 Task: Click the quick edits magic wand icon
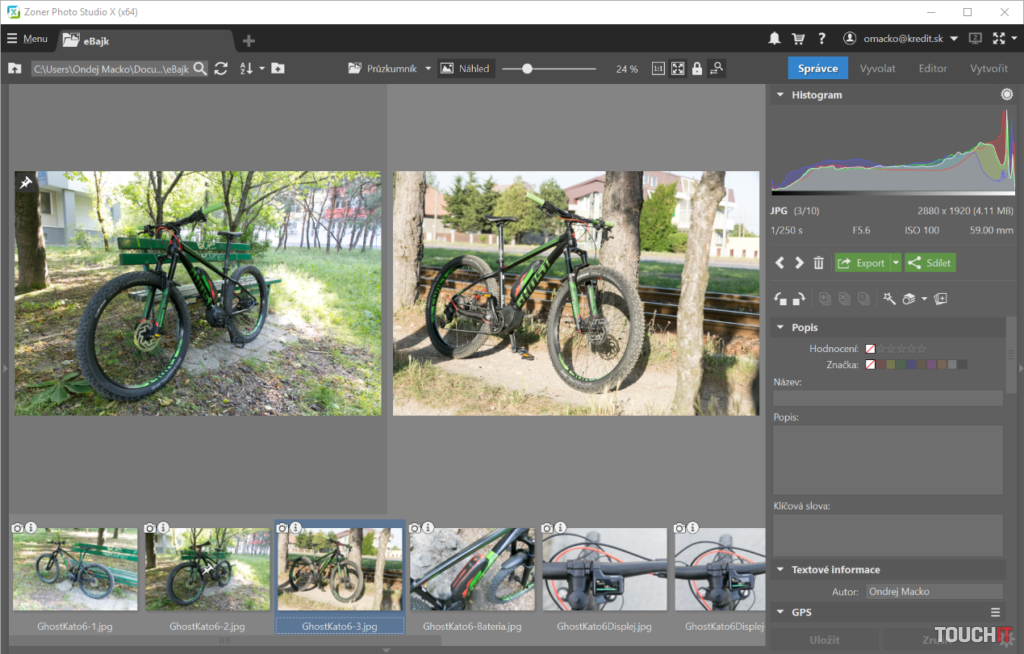[888, 299]
